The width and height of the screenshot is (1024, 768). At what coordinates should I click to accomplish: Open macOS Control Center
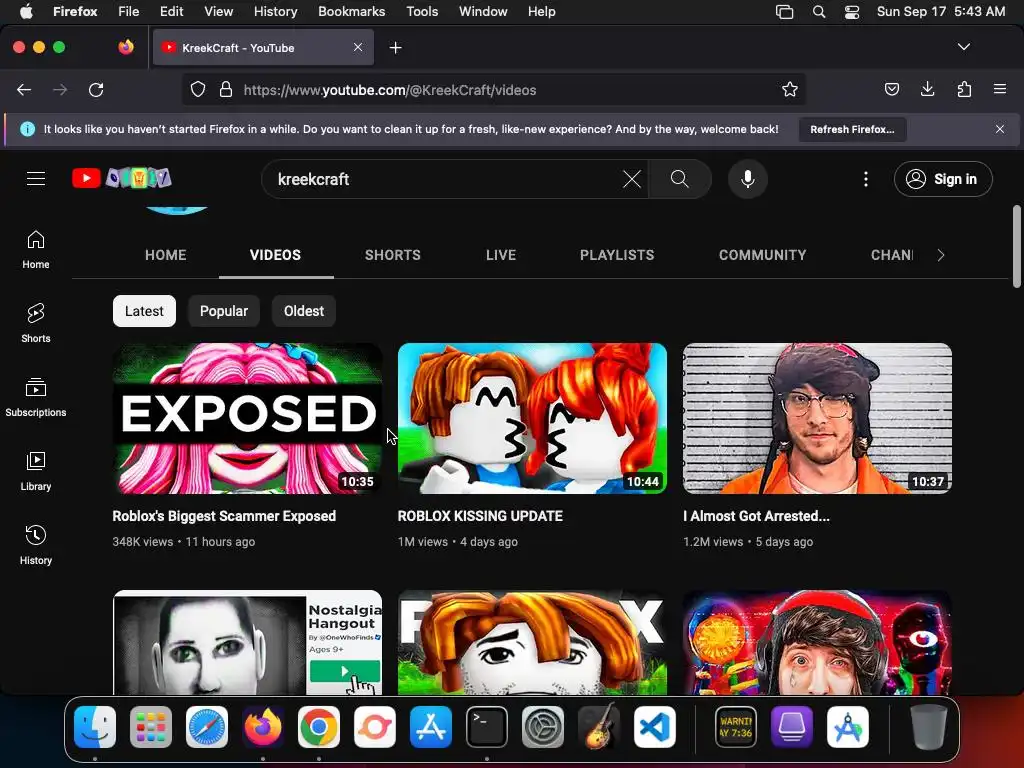pos(852,12)
